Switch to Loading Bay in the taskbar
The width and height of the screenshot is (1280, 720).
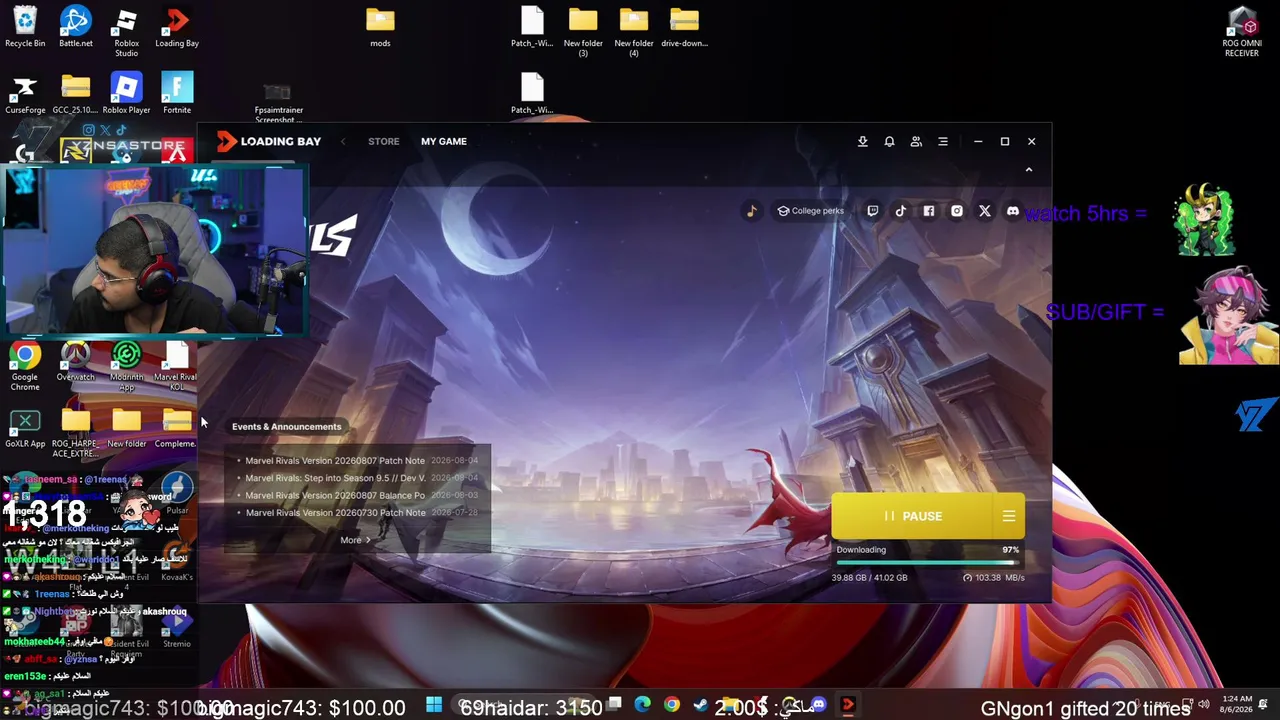pos(848,705)
